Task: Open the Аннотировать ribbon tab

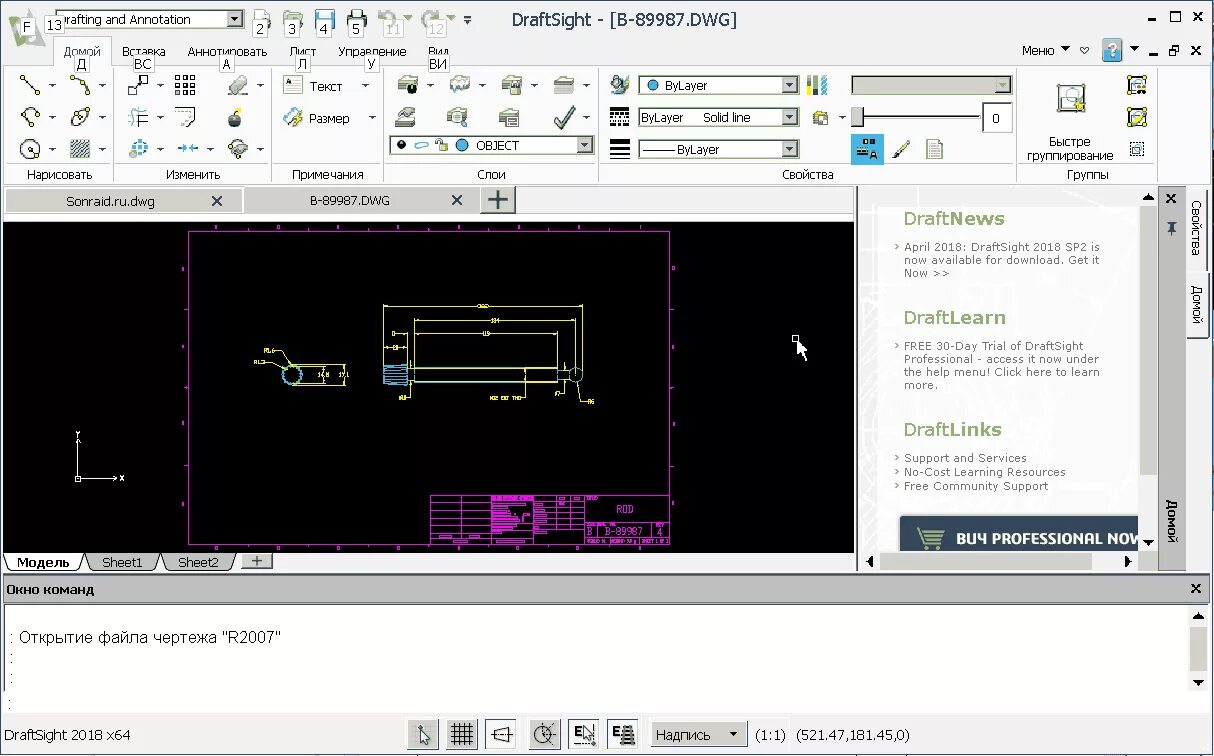Action: tap(228, 52)
